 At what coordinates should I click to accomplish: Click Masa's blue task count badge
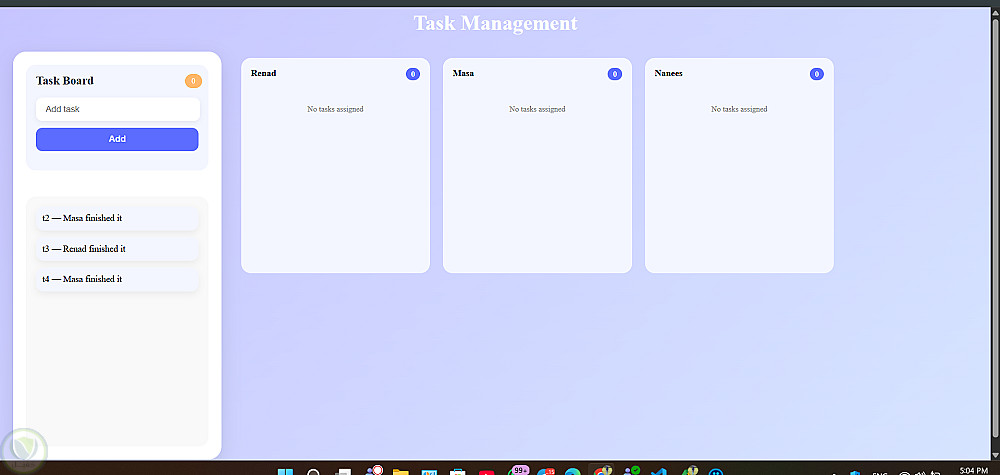pyautogui.click(x=615, y=74)
